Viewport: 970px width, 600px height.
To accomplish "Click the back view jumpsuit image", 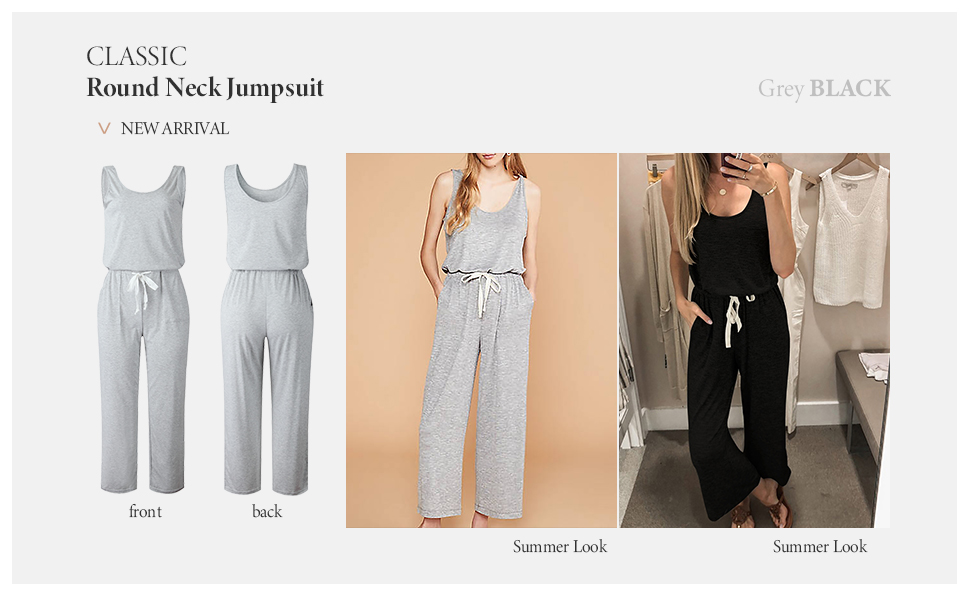I will coord(267,329).
